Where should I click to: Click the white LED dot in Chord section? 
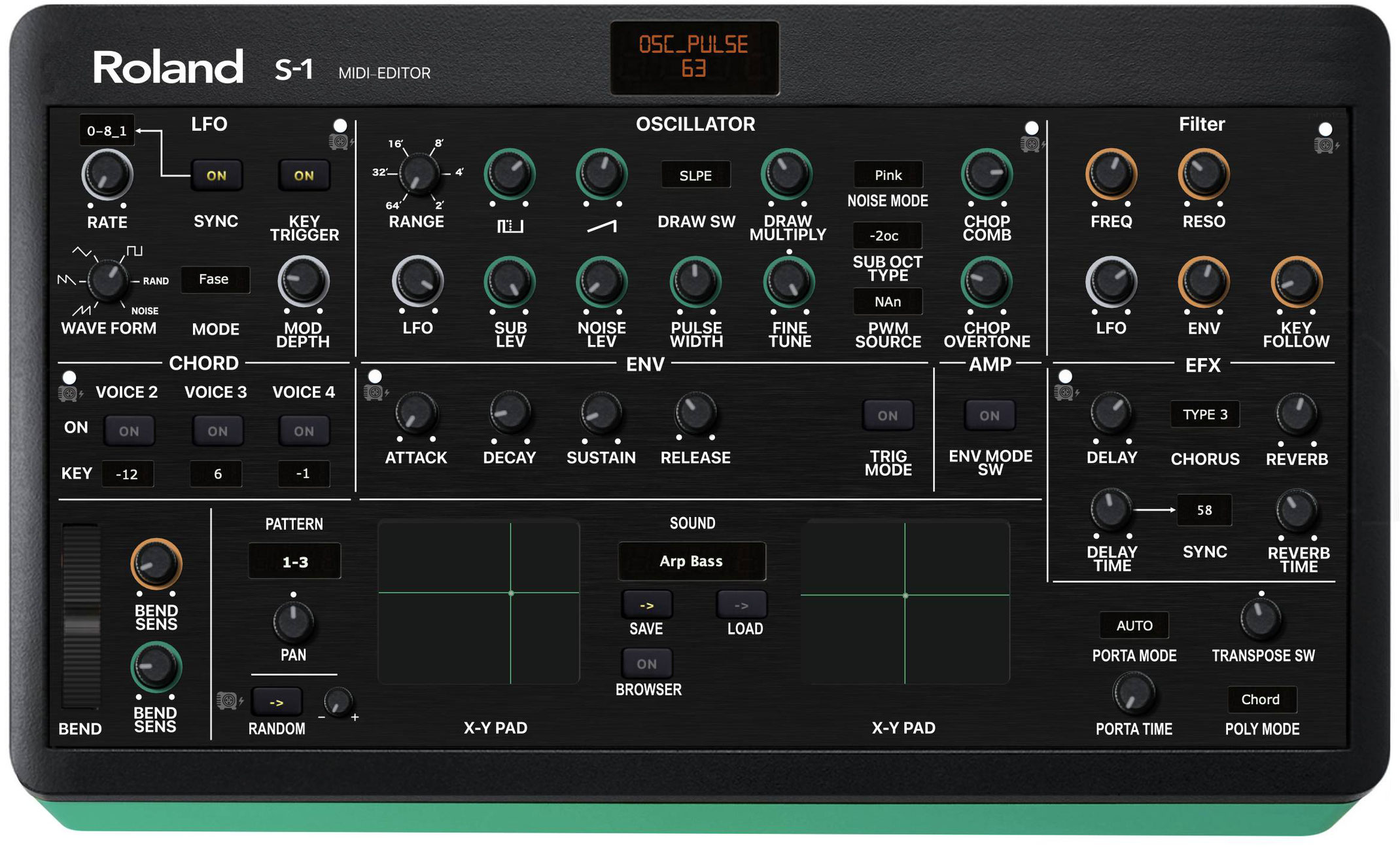click(x=69, y=378)
